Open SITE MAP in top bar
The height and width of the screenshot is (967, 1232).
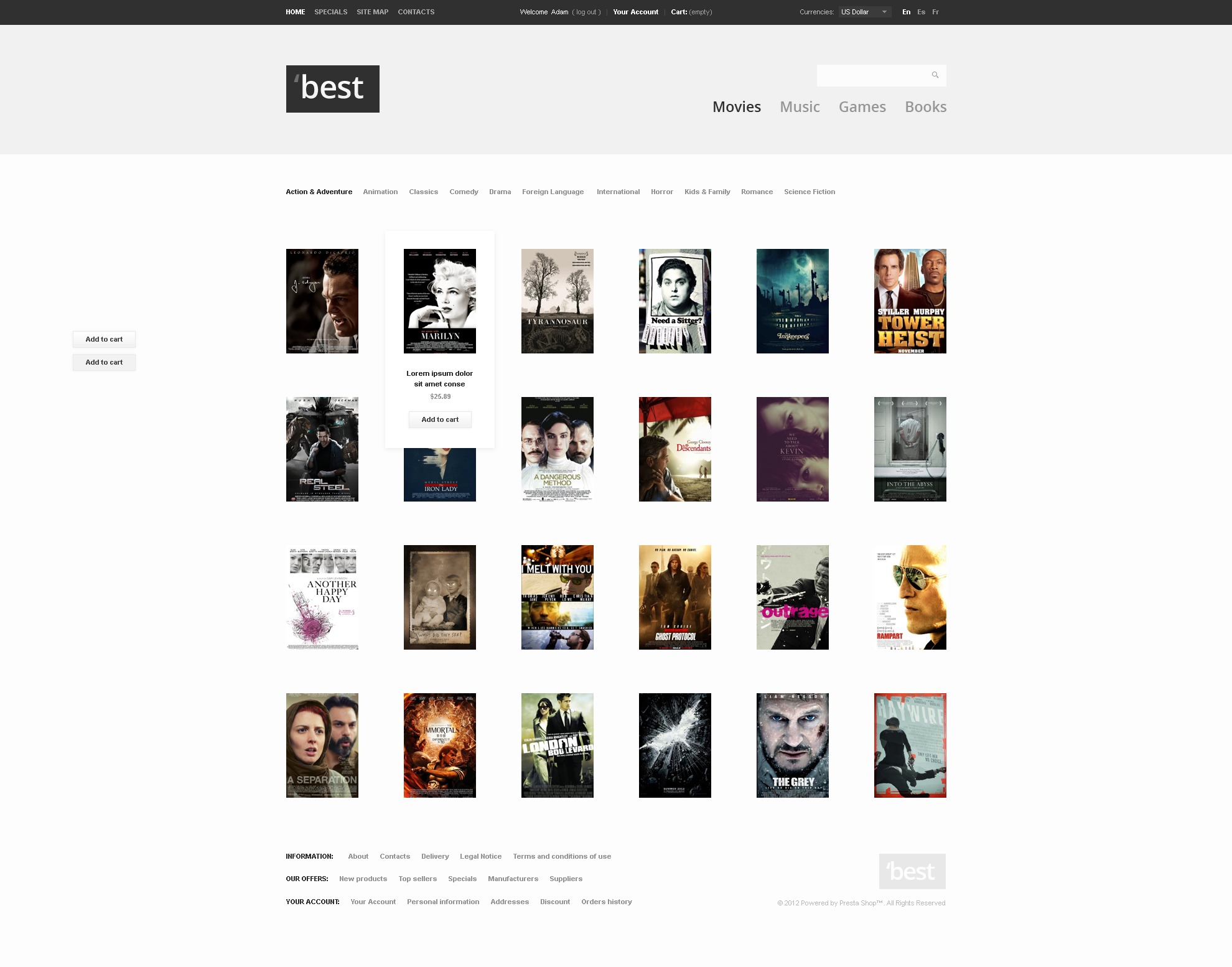372,12
